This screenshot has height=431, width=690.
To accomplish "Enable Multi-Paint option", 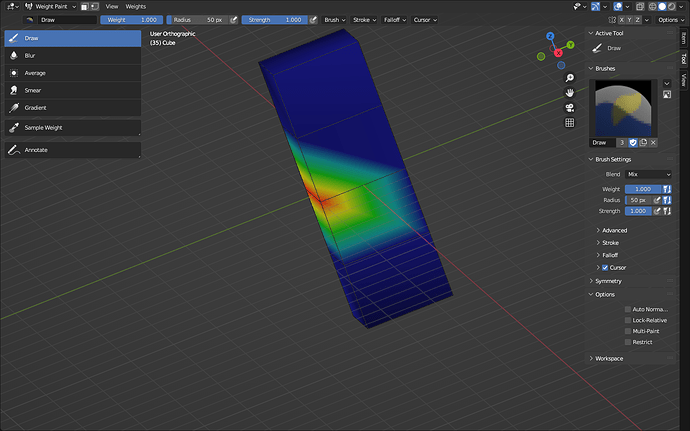I will (628, 331).
